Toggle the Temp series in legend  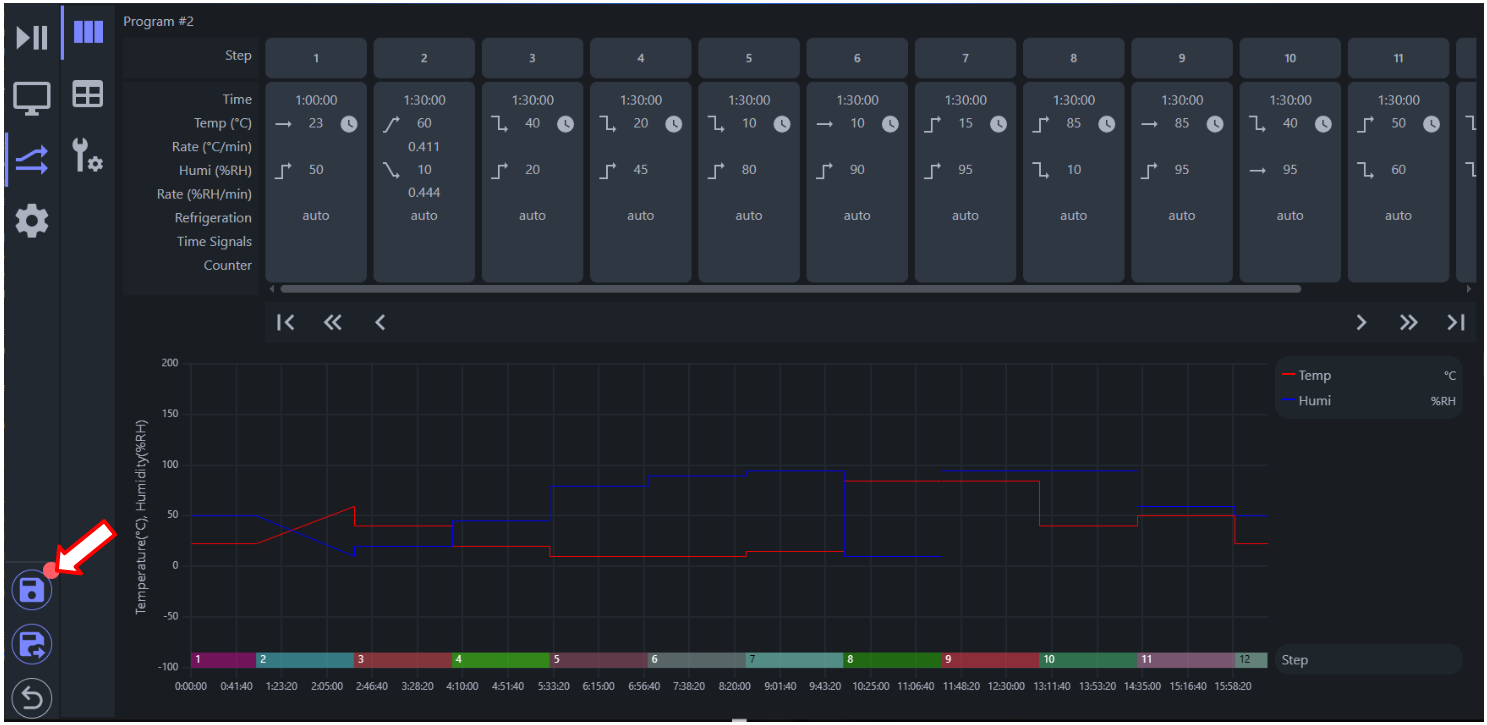1306,376
